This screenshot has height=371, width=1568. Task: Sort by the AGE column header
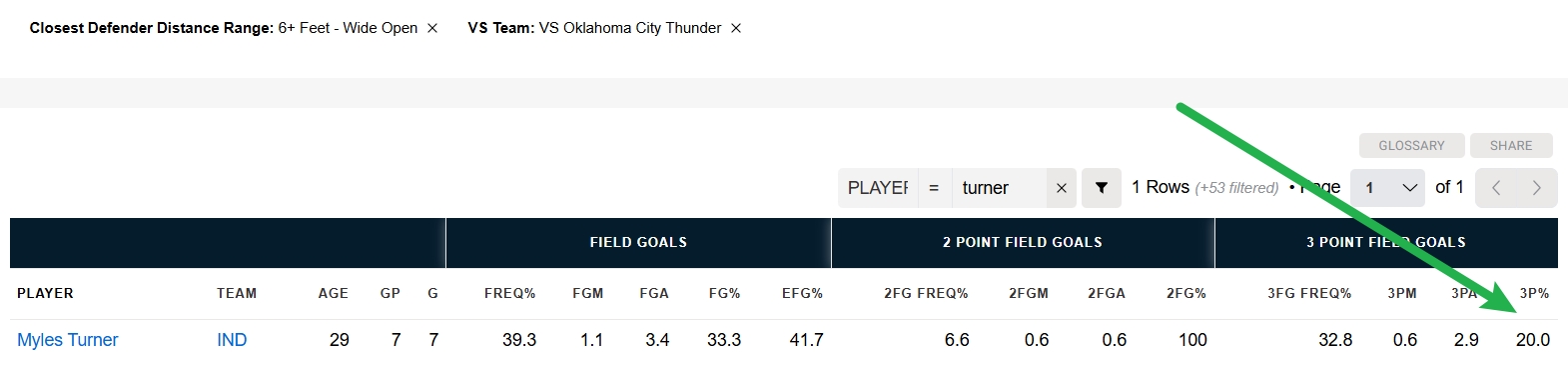pos(334,293)
